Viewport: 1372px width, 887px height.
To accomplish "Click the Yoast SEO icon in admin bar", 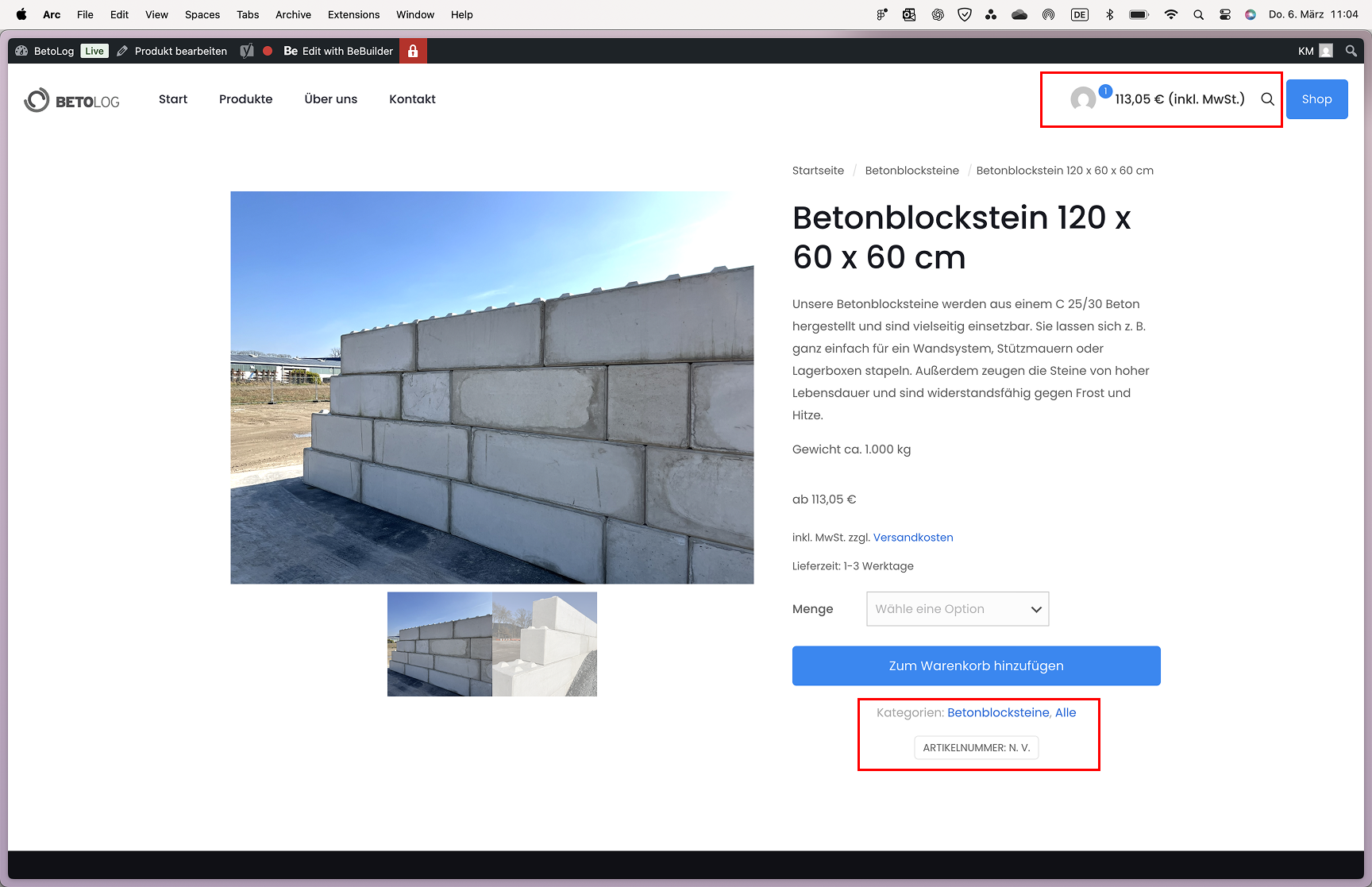I will click(247, 51).
